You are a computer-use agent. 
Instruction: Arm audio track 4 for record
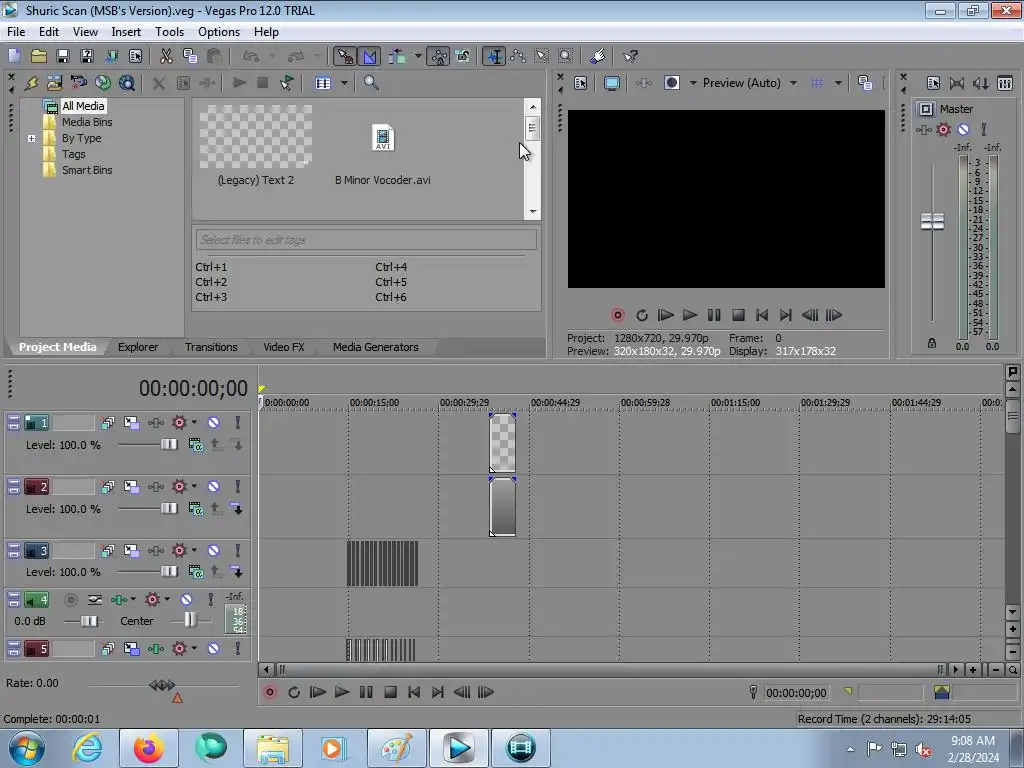pyautogui.click(x=71, y=600)
